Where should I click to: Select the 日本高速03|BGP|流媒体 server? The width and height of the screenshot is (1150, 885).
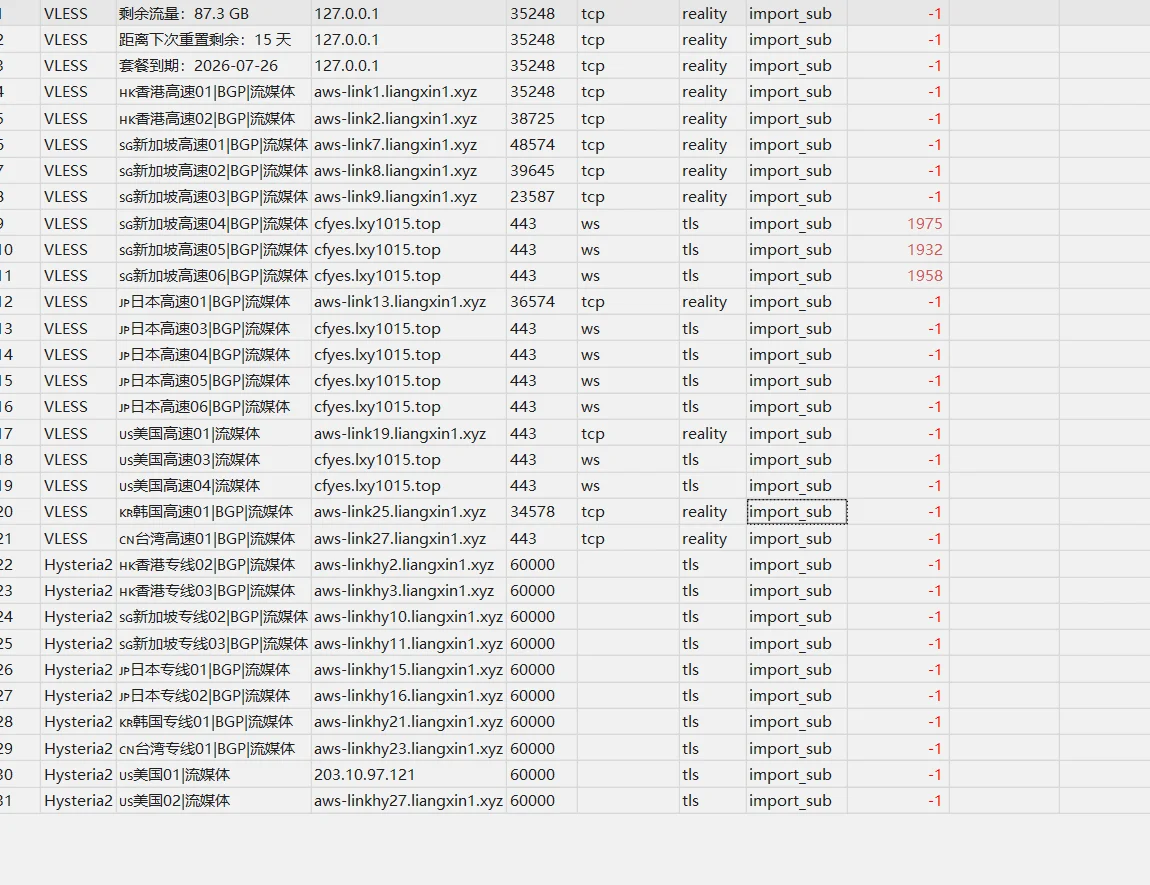coord(205,328)
